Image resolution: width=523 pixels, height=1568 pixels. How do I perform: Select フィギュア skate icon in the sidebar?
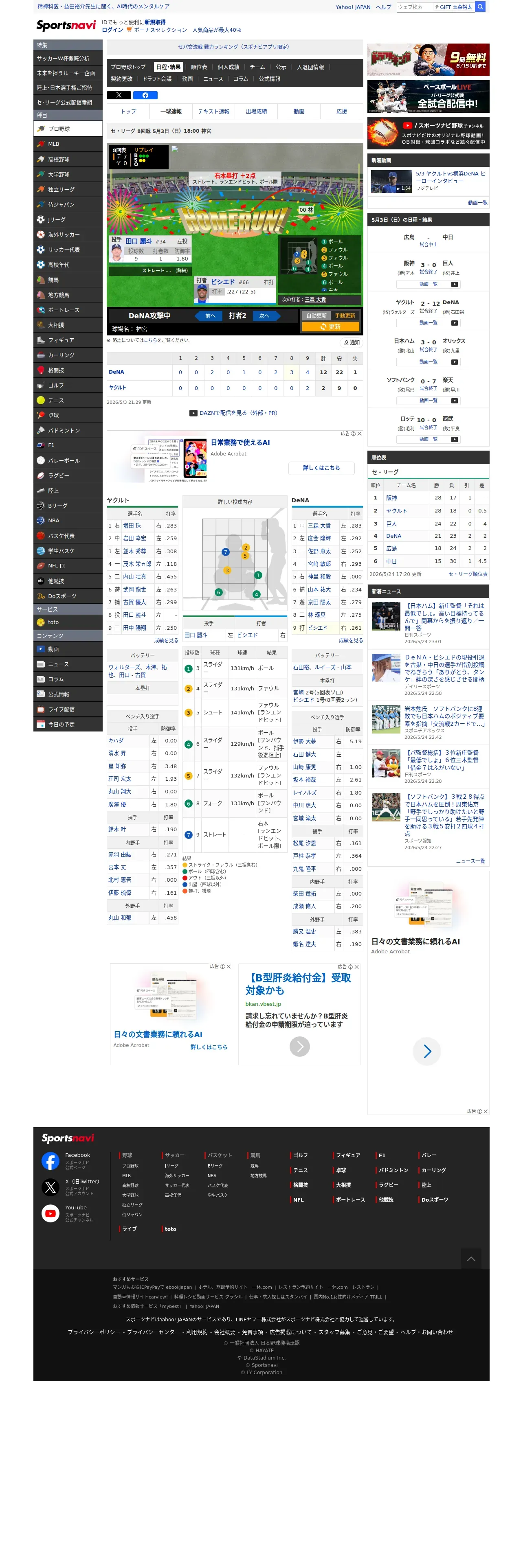(x=41, y=340)
